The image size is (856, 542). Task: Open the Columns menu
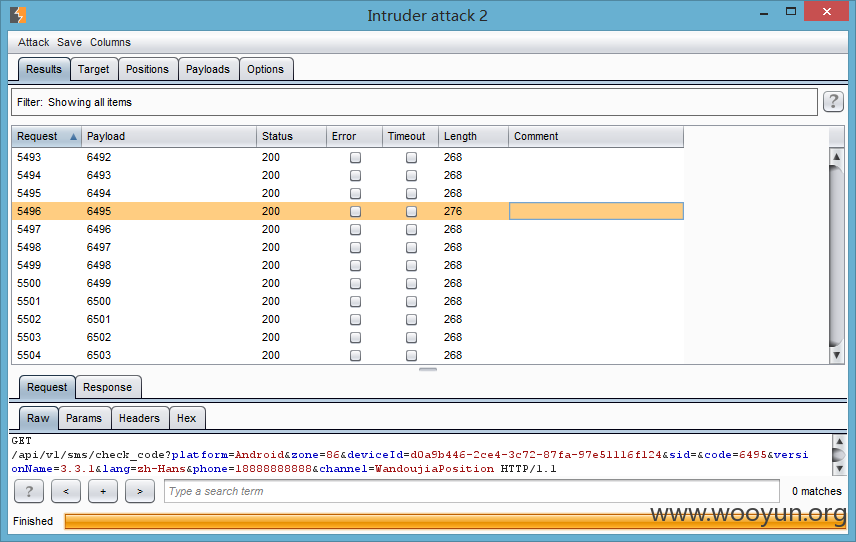(x=110, y=42)
